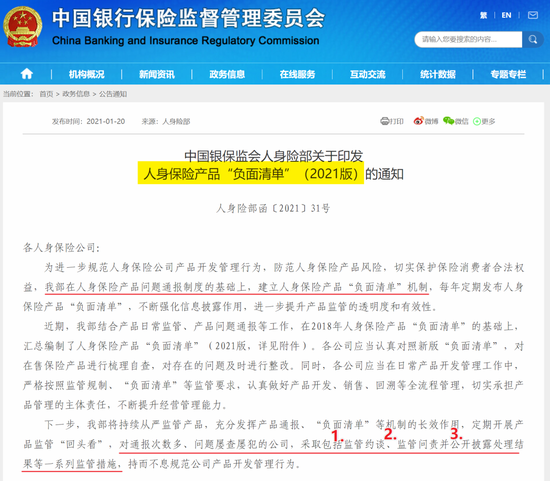The image size is (550, 481).
Task: Share to Weibo icon
Action: pos(418,121)
